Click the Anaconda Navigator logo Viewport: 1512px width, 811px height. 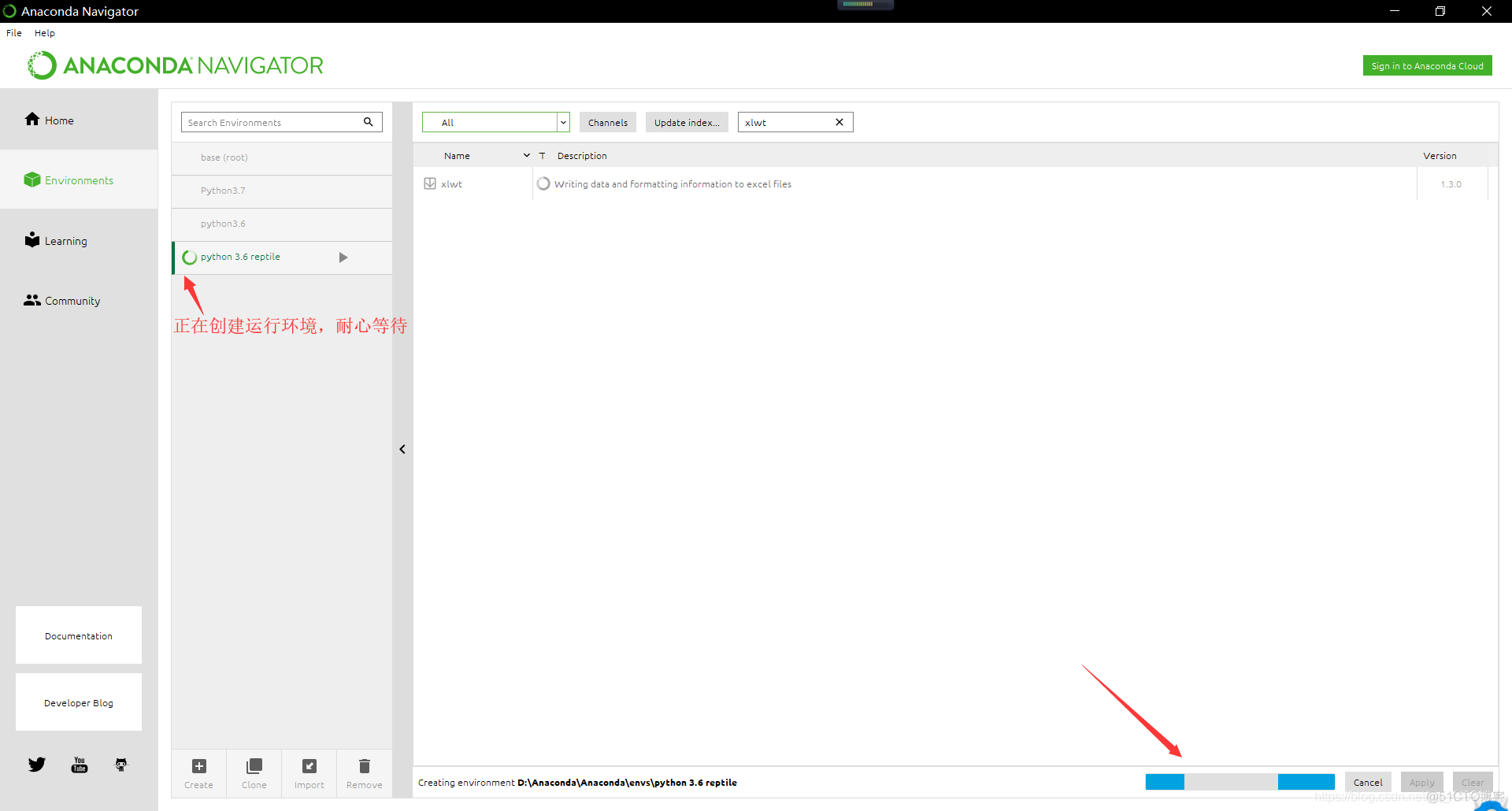pos(176,65)
